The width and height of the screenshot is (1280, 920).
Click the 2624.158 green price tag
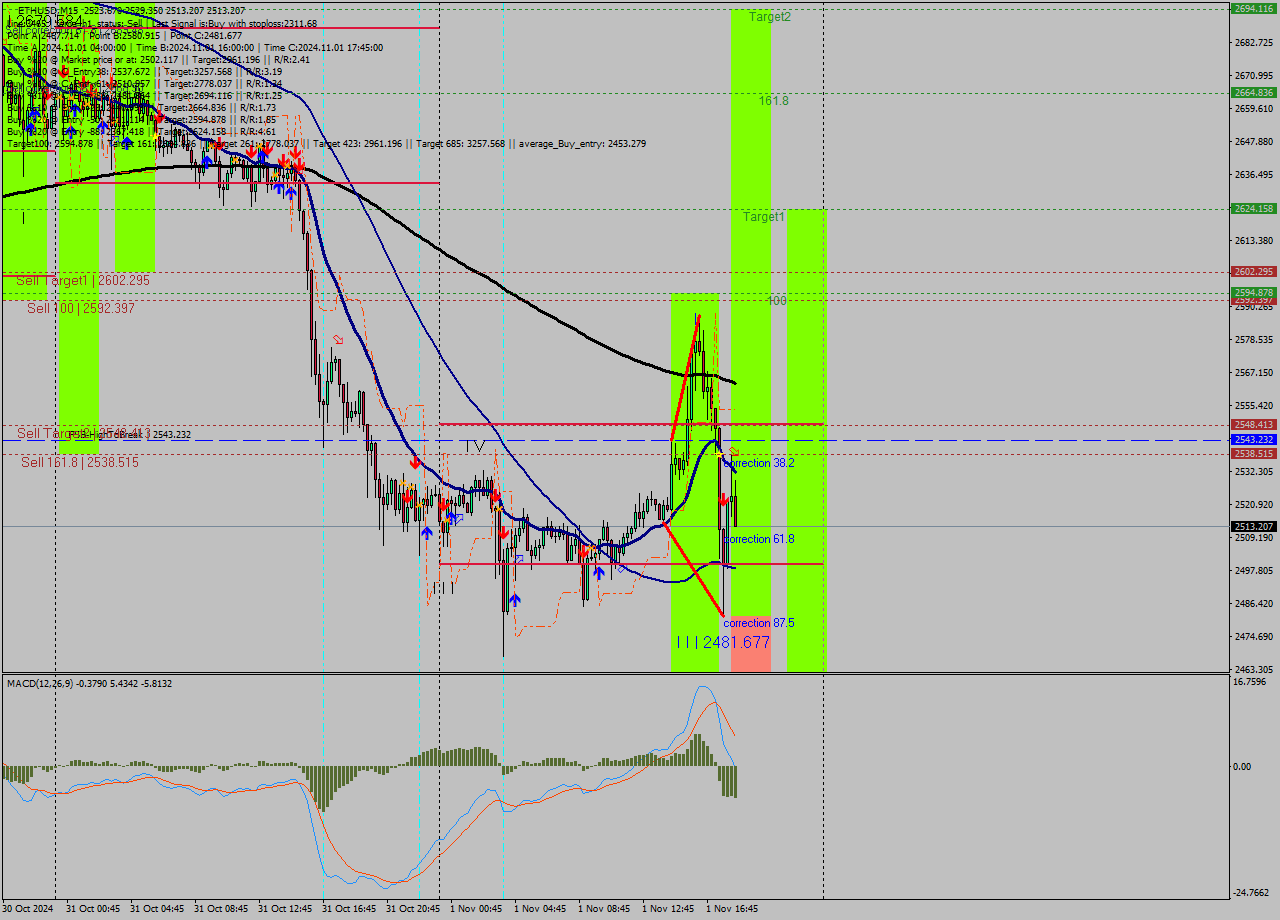click(x=1253, y=209)
